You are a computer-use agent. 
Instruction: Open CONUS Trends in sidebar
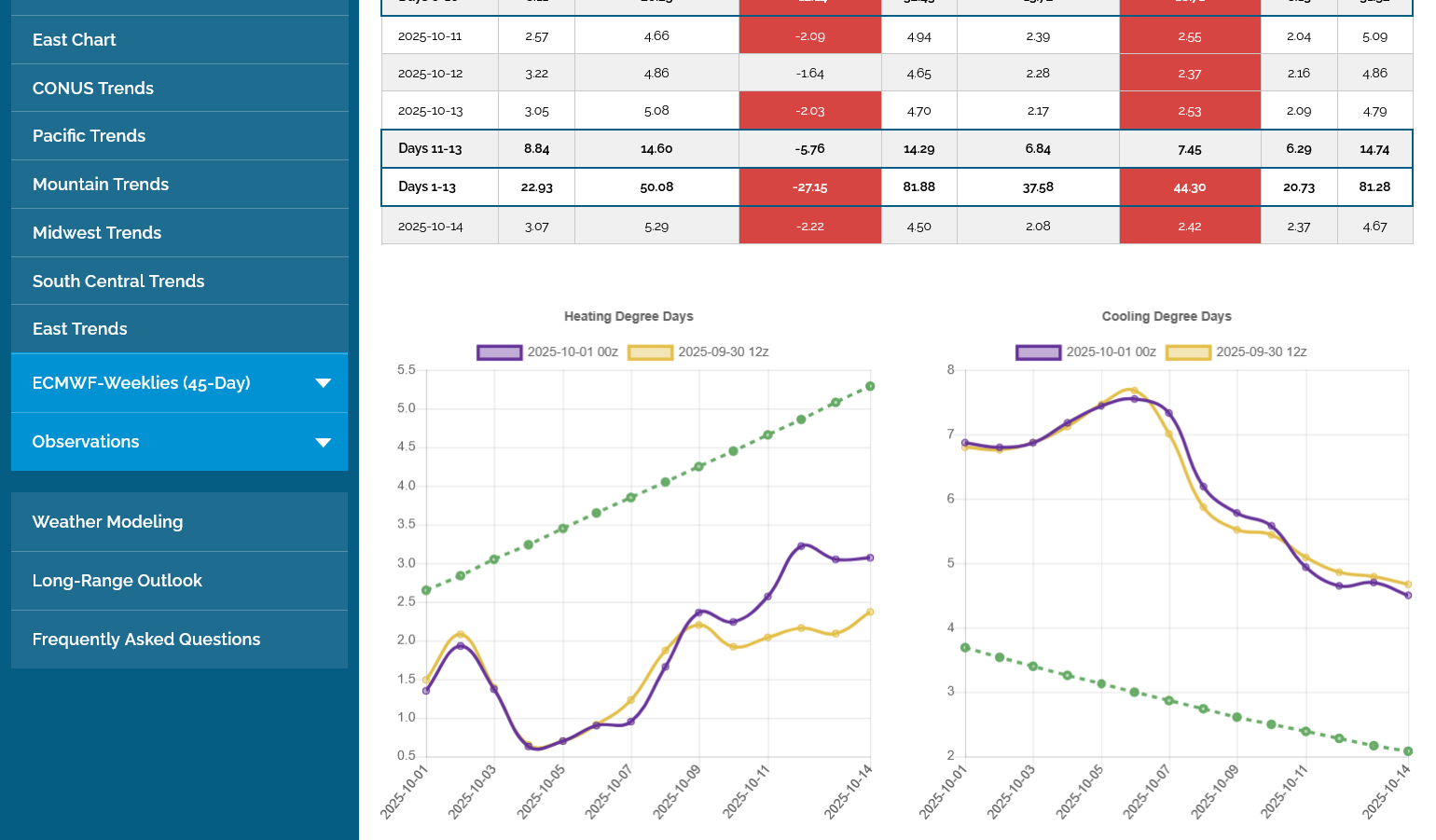[x=93, y=89]
